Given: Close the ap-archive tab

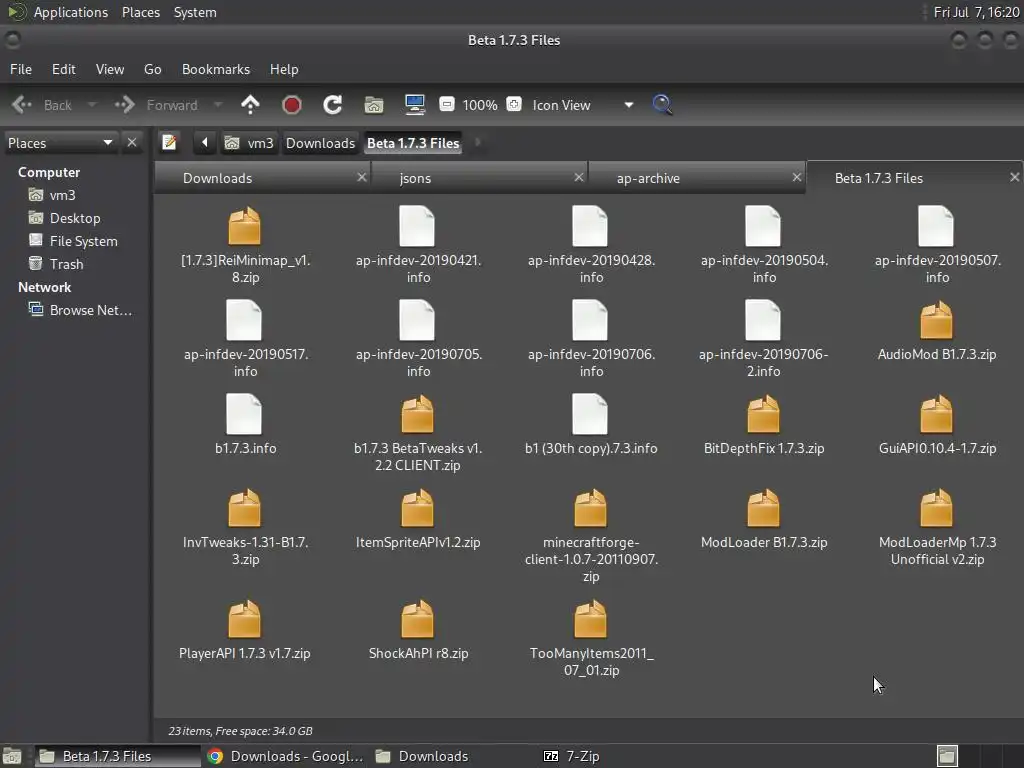Looking at the screenshot, I should 797,177.
